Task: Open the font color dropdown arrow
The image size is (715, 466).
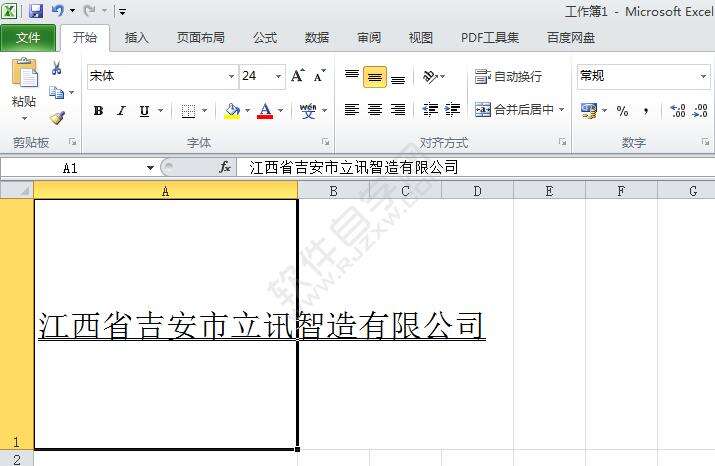Action: (x=281, y=110)
